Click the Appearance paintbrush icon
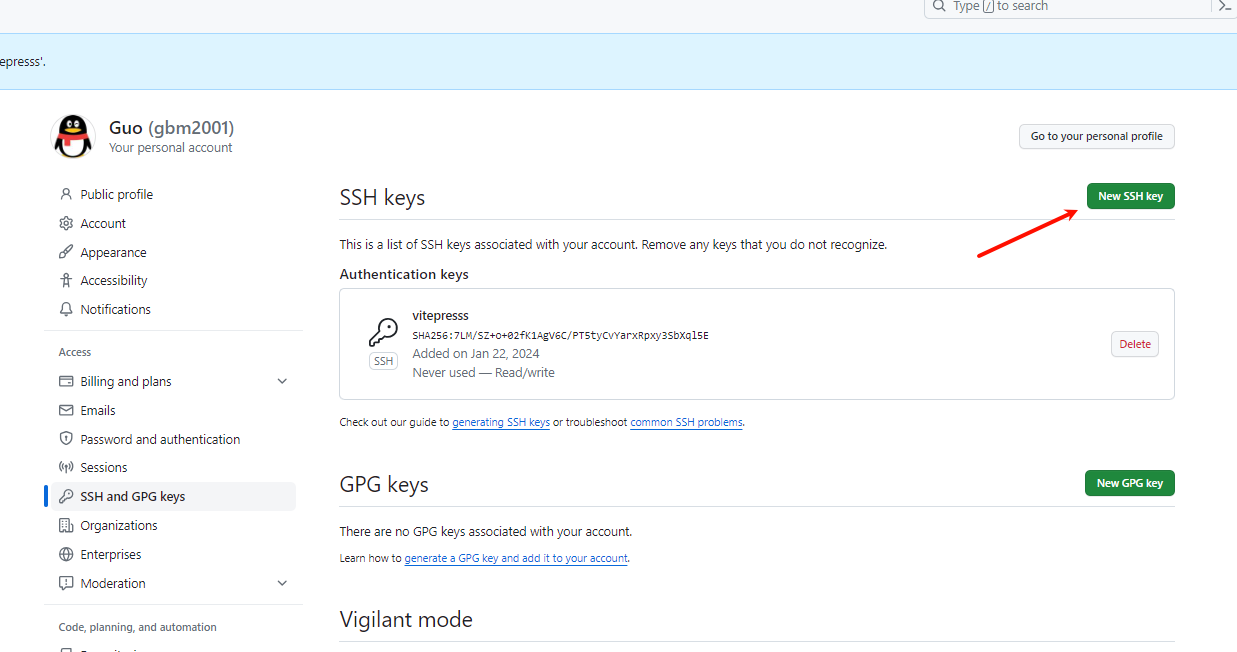1237x652 pixels. coord(65,252)
